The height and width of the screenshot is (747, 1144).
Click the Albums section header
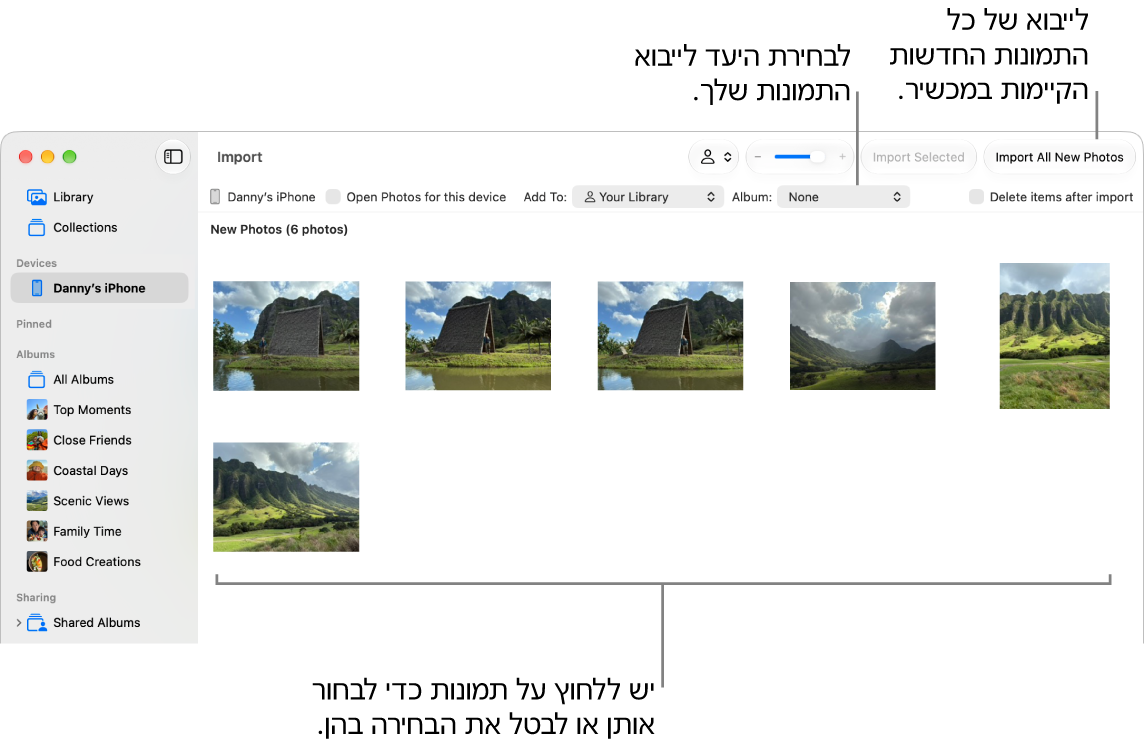pos(36,355)
